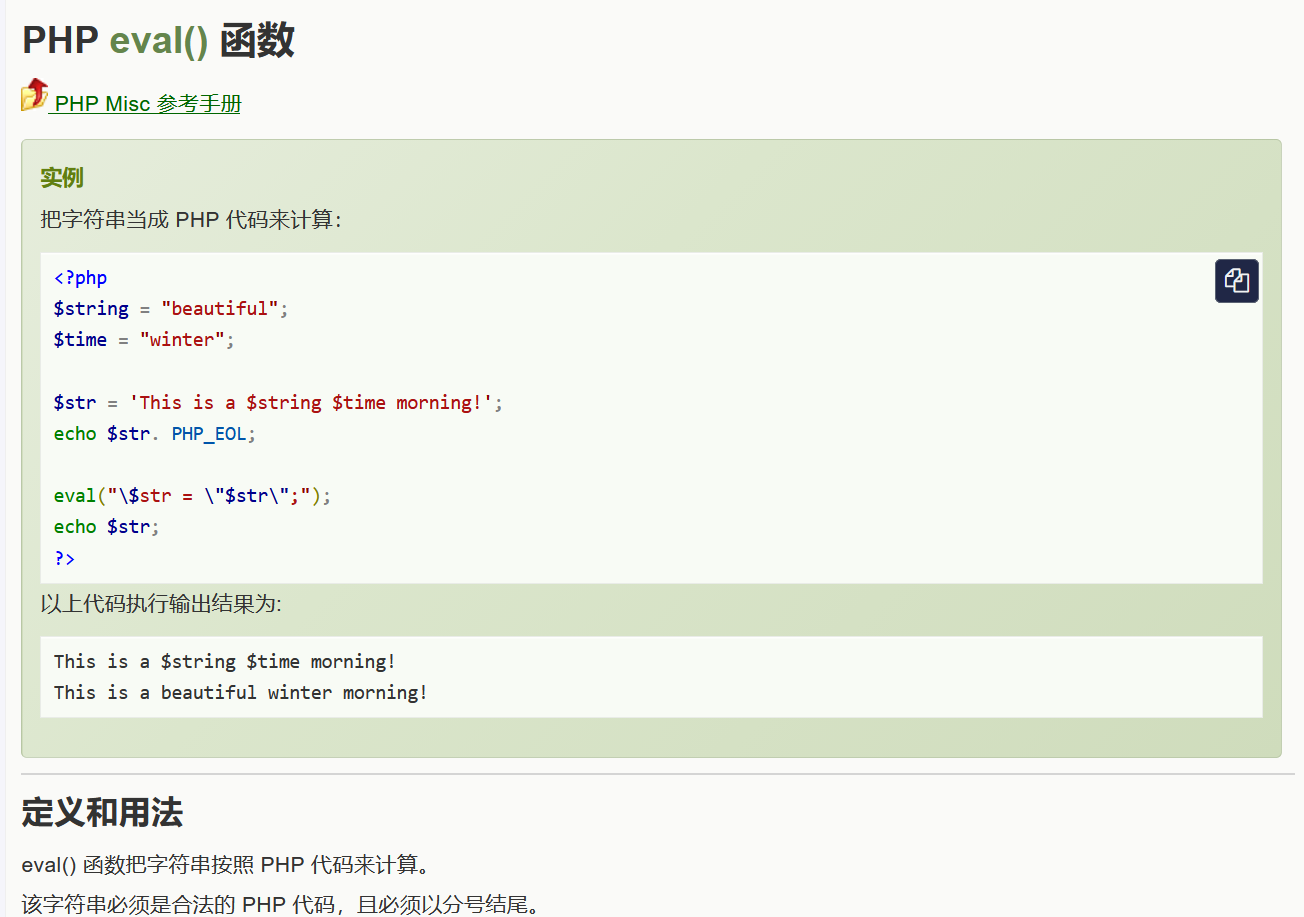Screen dimensions: 1304x917
Task: Click output line 'This is a $string $time morning!'
Action: click(225, 662)
